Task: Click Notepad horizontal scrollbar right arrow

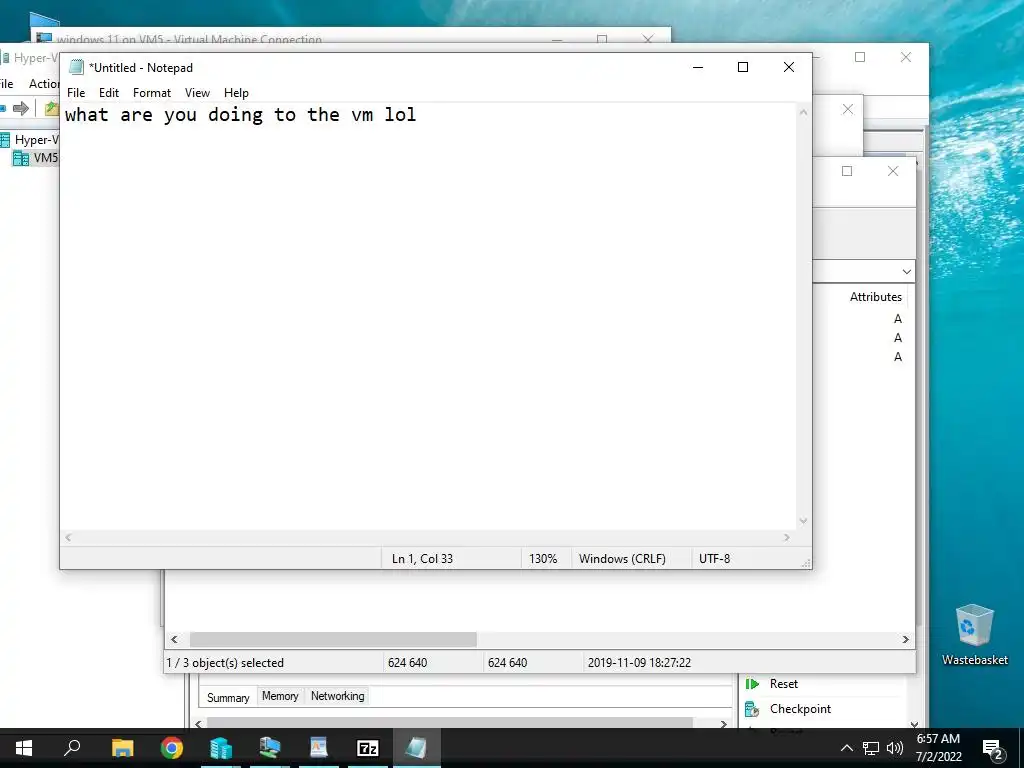Action: (787, 537)
